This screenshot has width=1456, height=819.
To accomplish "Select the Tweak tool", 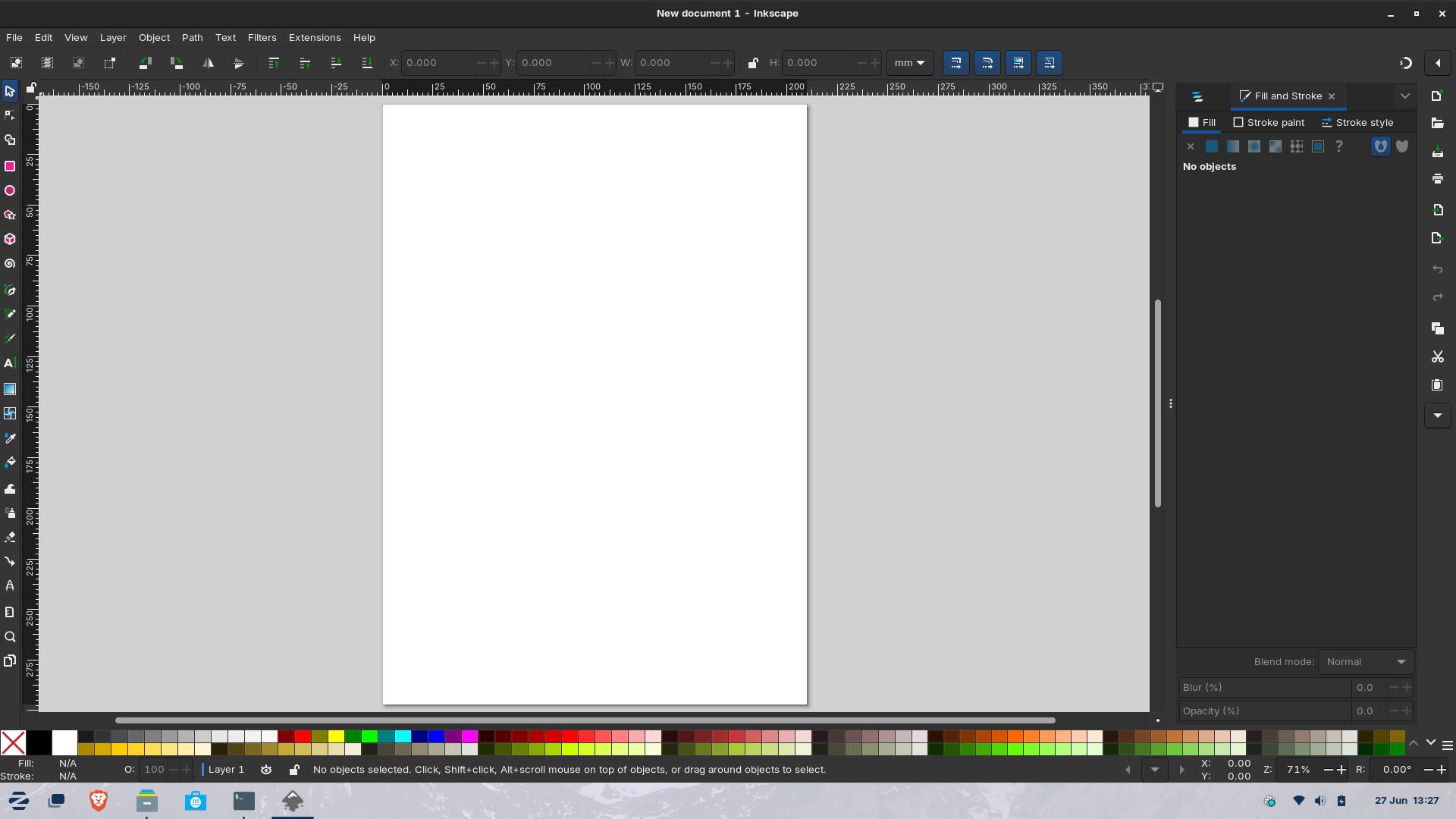I will point(10,488).
